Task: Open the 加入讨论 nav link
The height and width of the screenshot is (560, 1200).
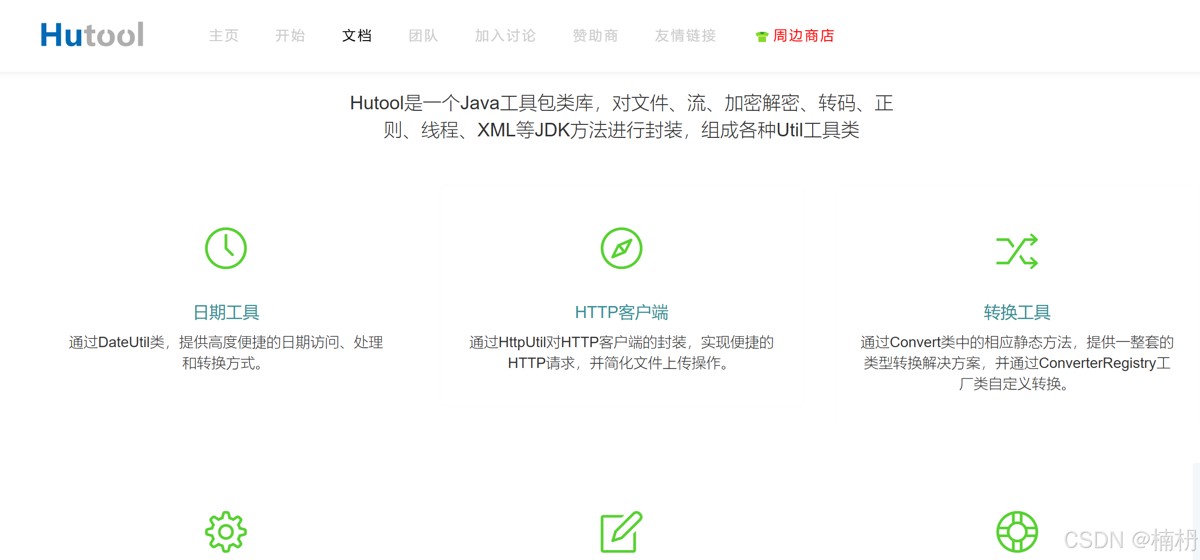Action: pos(505,35)
